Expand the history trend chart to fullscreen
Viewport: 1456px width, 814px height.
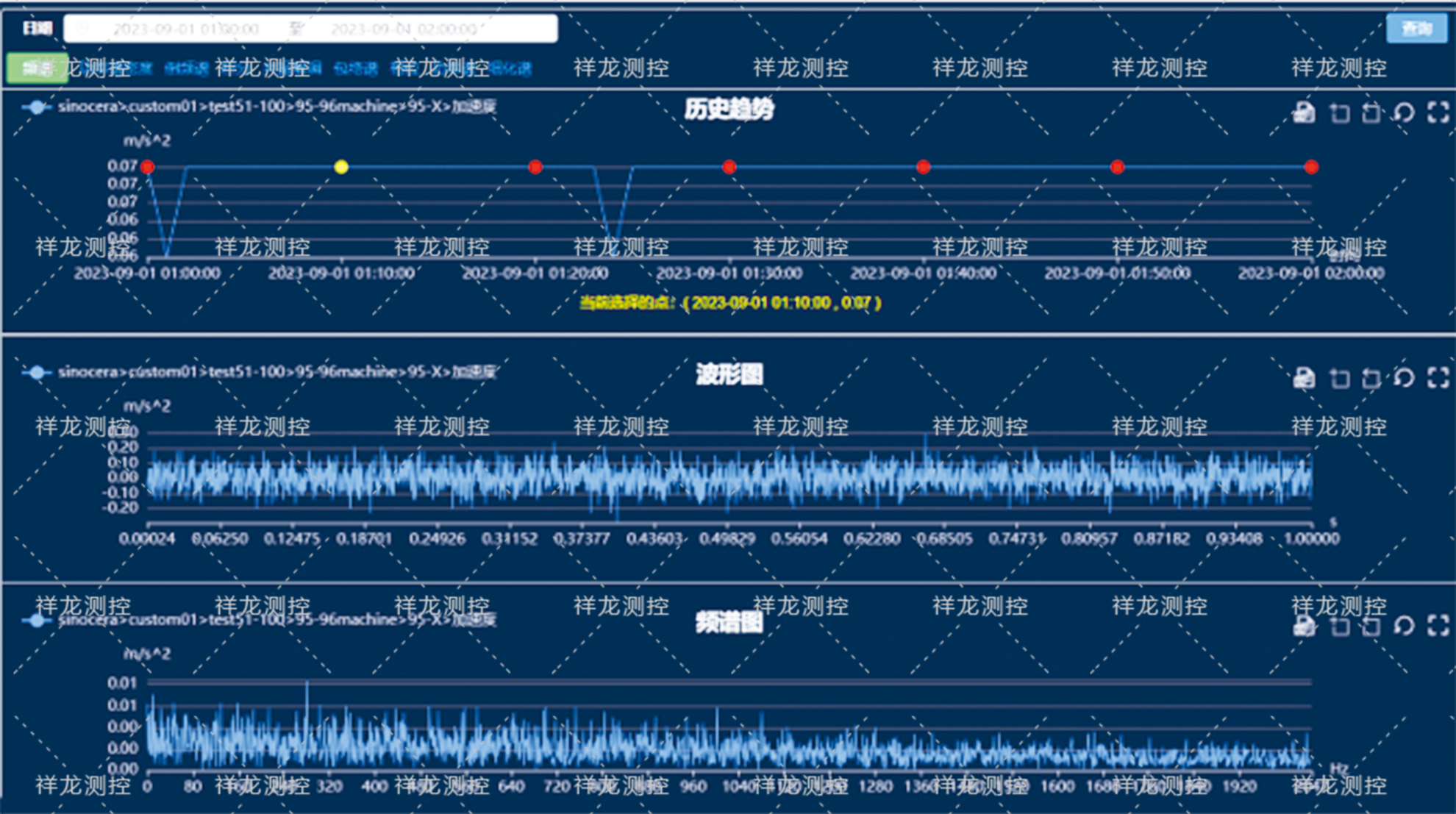point(1438,113)
